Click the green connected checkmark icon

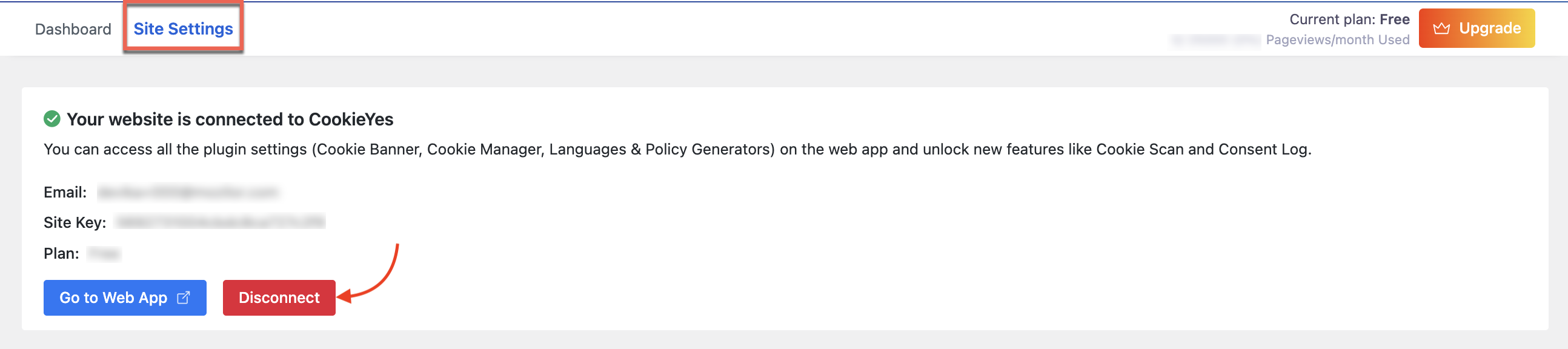click(52, 119)
